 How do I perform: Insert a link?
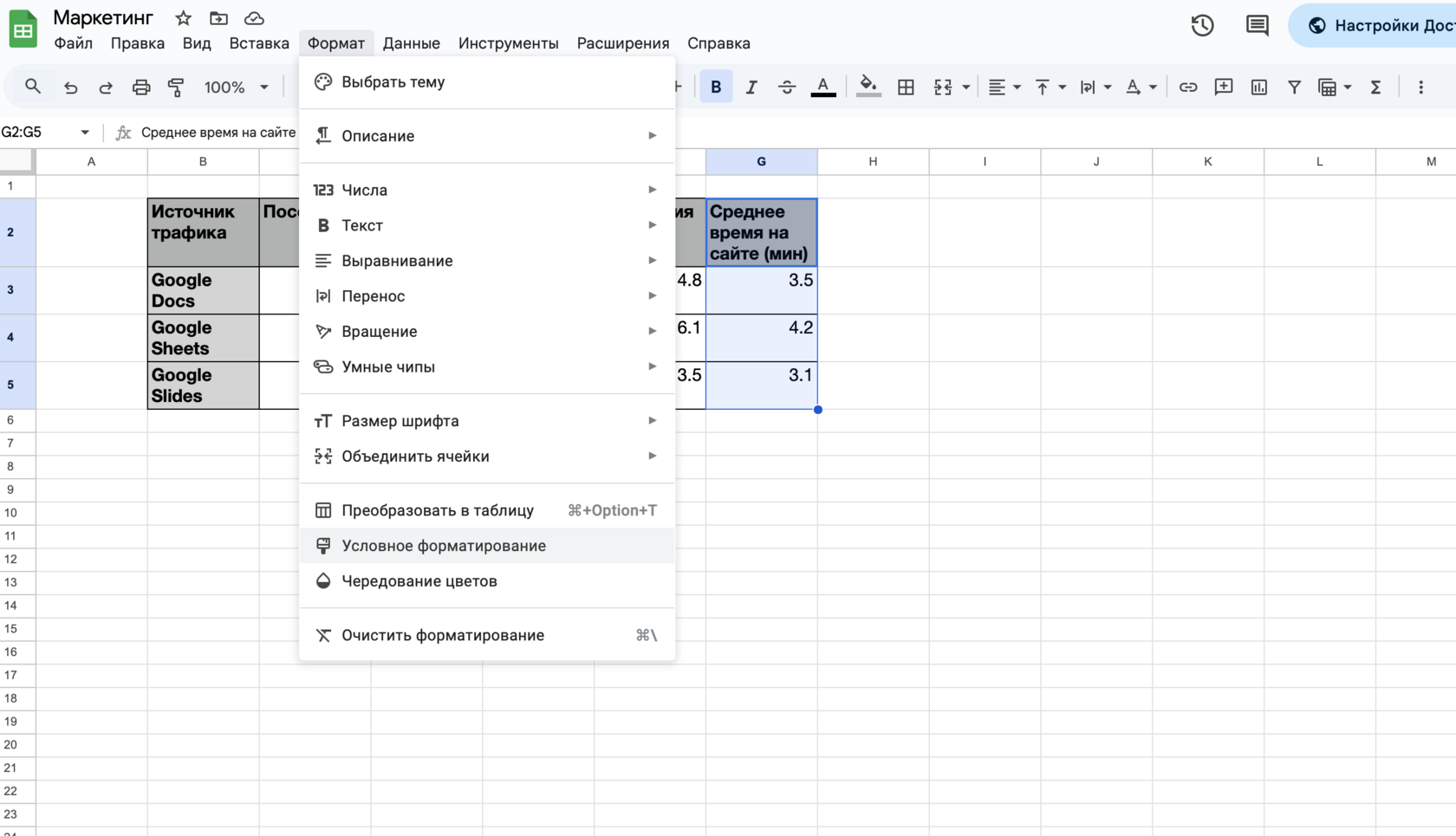[1188, 87]
